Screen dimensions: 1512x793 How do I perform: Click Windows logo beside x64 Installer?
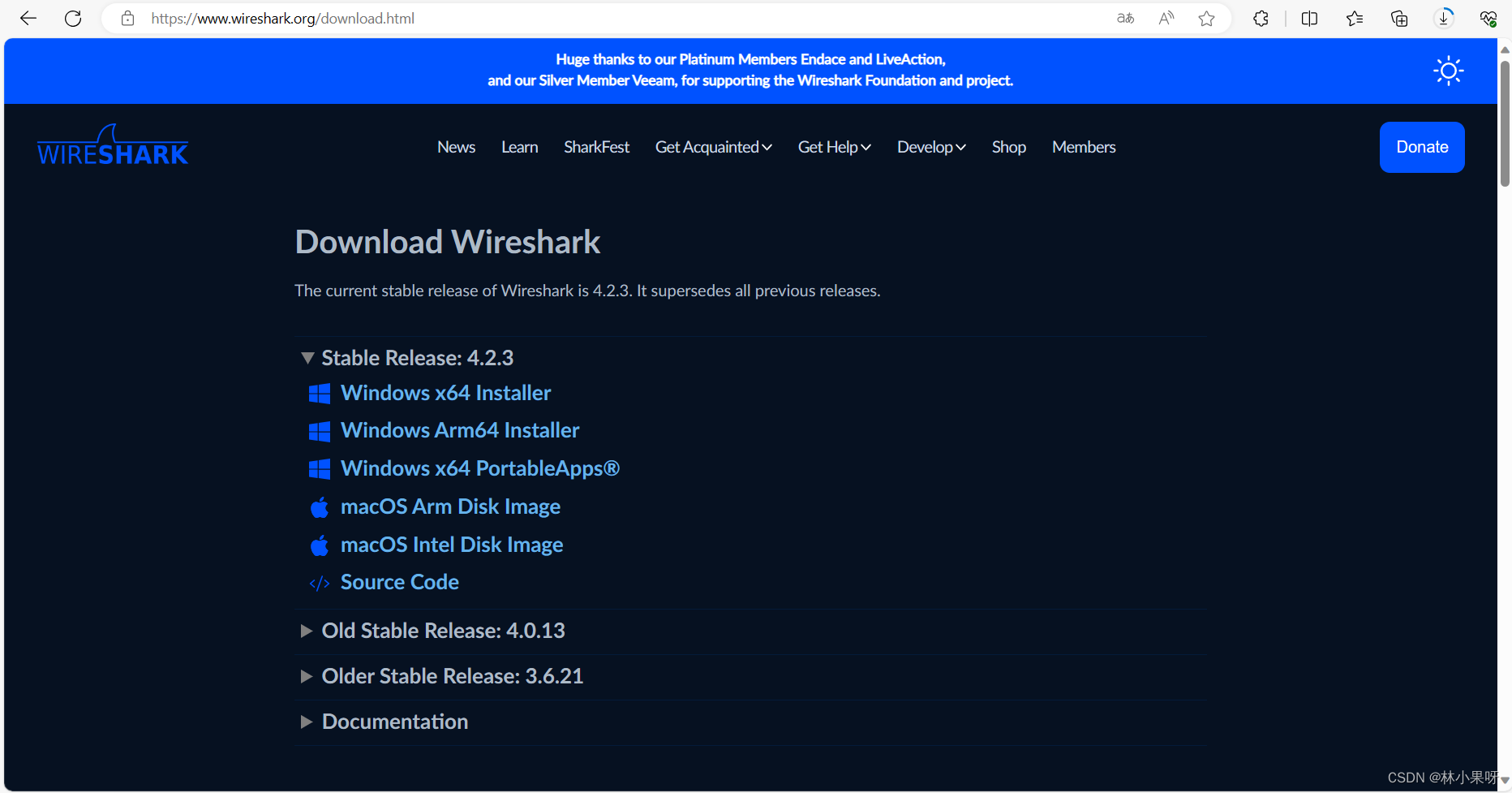320,394
